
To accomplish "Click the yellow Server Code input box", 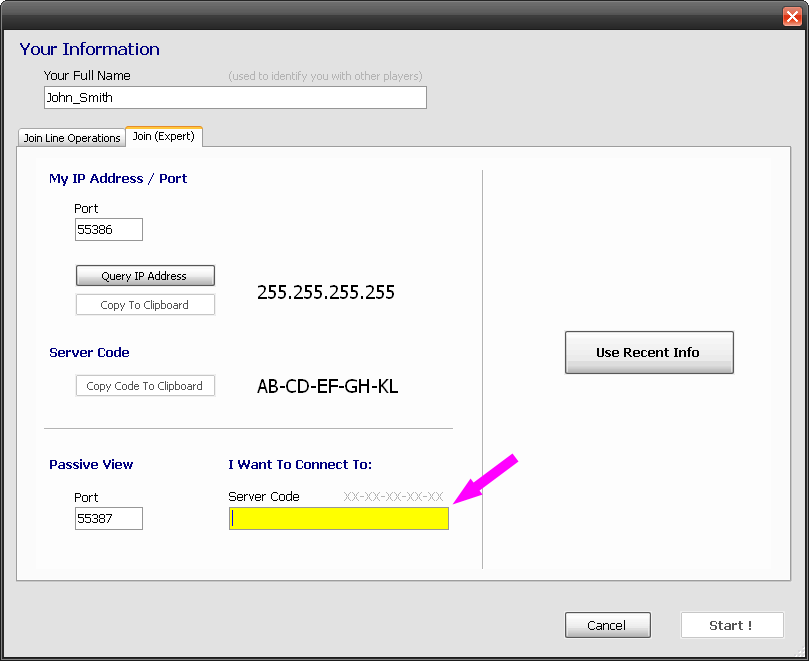I will 338,518.
